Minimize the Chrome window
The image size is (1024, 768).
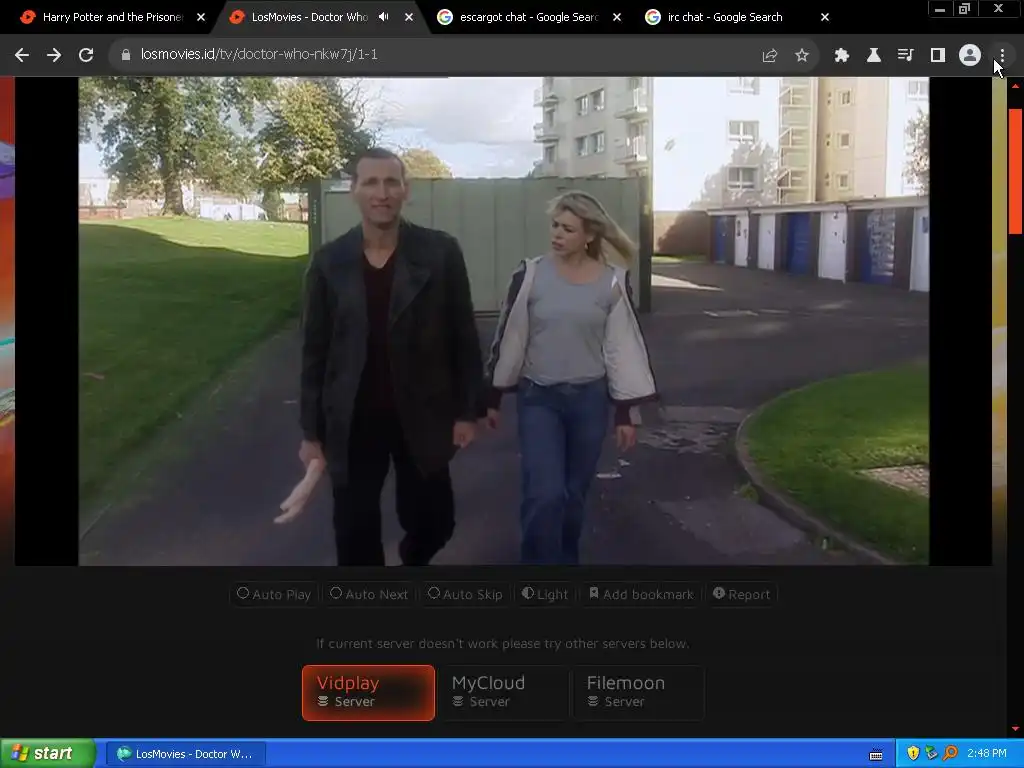pos(940,9)
